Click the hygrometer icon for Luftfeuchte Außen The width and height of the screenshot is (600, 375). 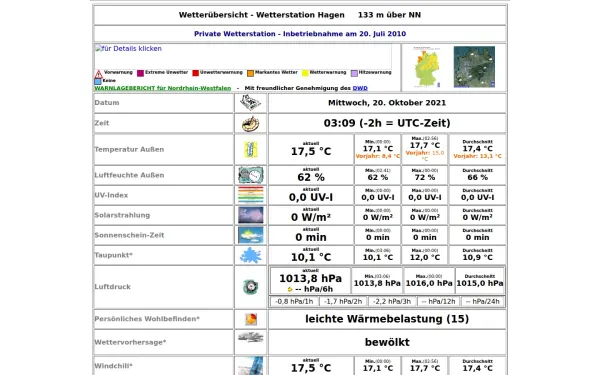click(x=251, y=175)
